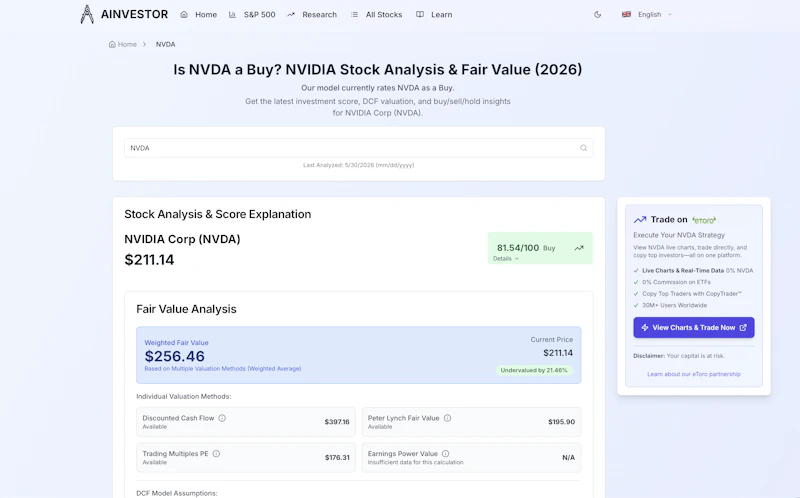Click the search magnifier icon
The width and height of the screenshot is (800, 498).
point(584,148)
